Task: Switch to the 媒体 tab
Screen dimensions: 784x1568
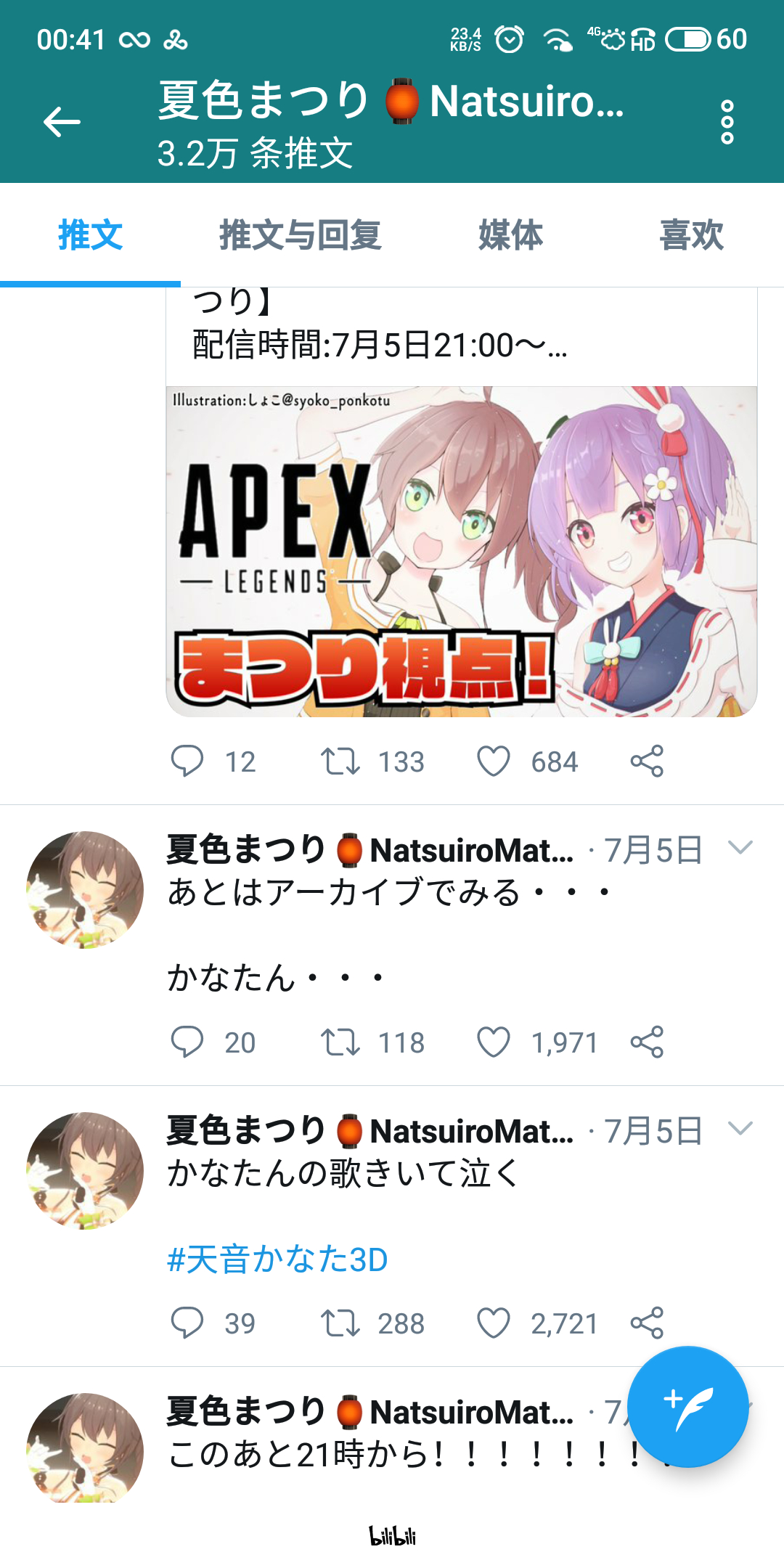Action: point(510,235)
